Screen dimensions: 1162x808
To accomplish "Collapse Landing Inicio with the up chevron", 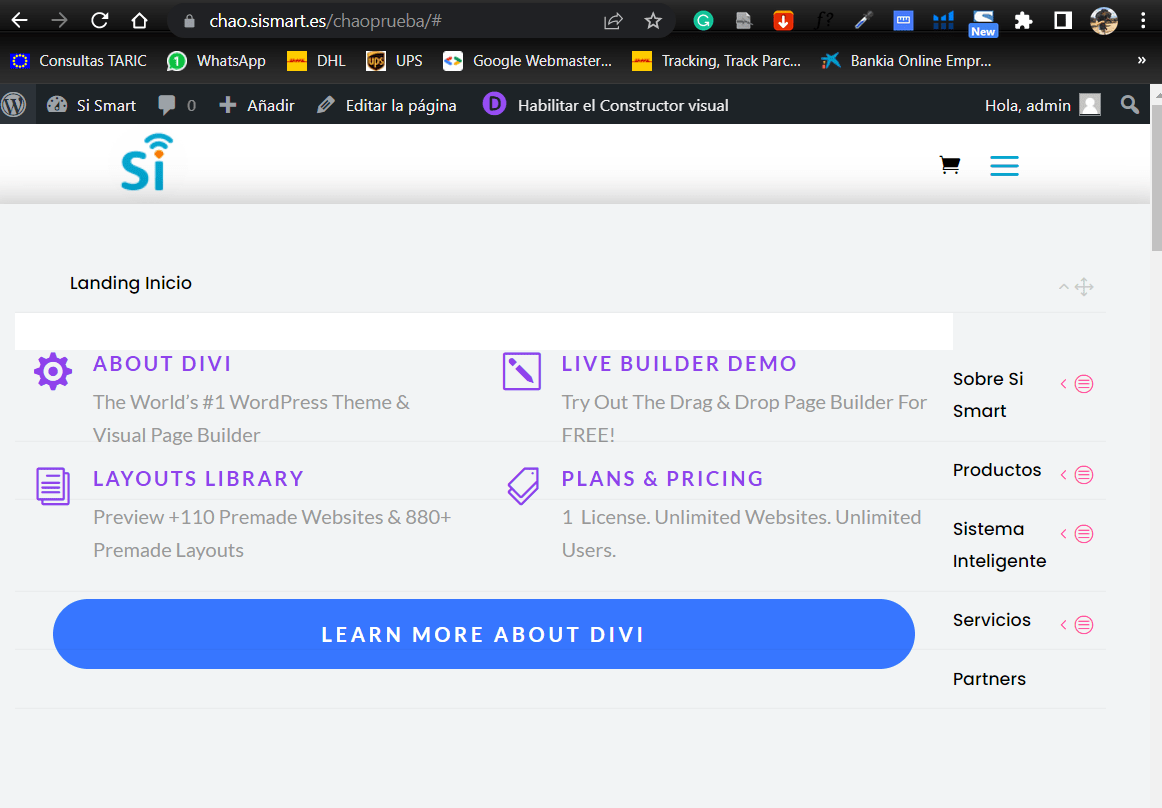I will [x=1063, y=286].
